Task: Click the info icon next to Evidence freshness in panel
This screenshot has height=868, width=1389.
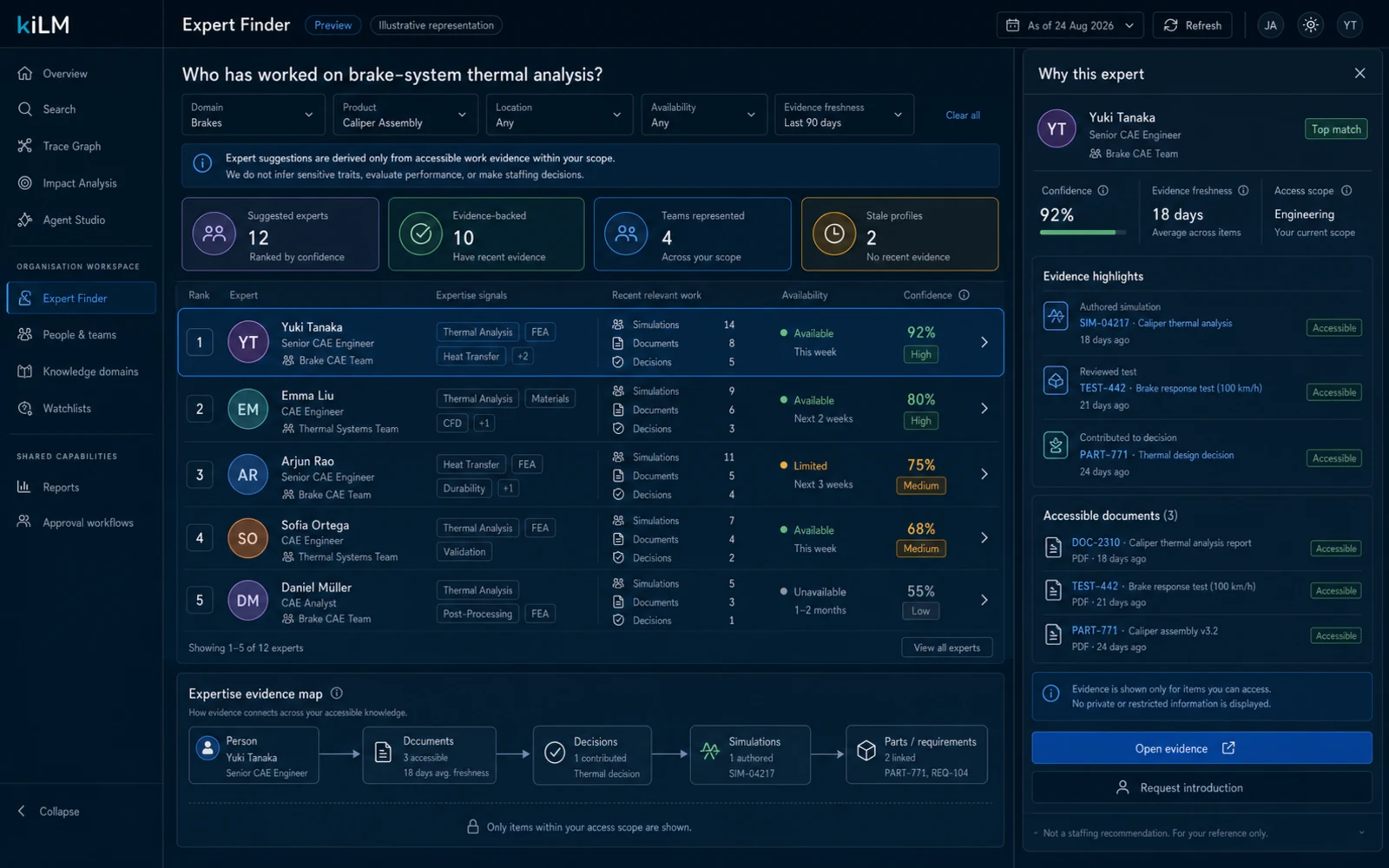Action: [1243, 191]
